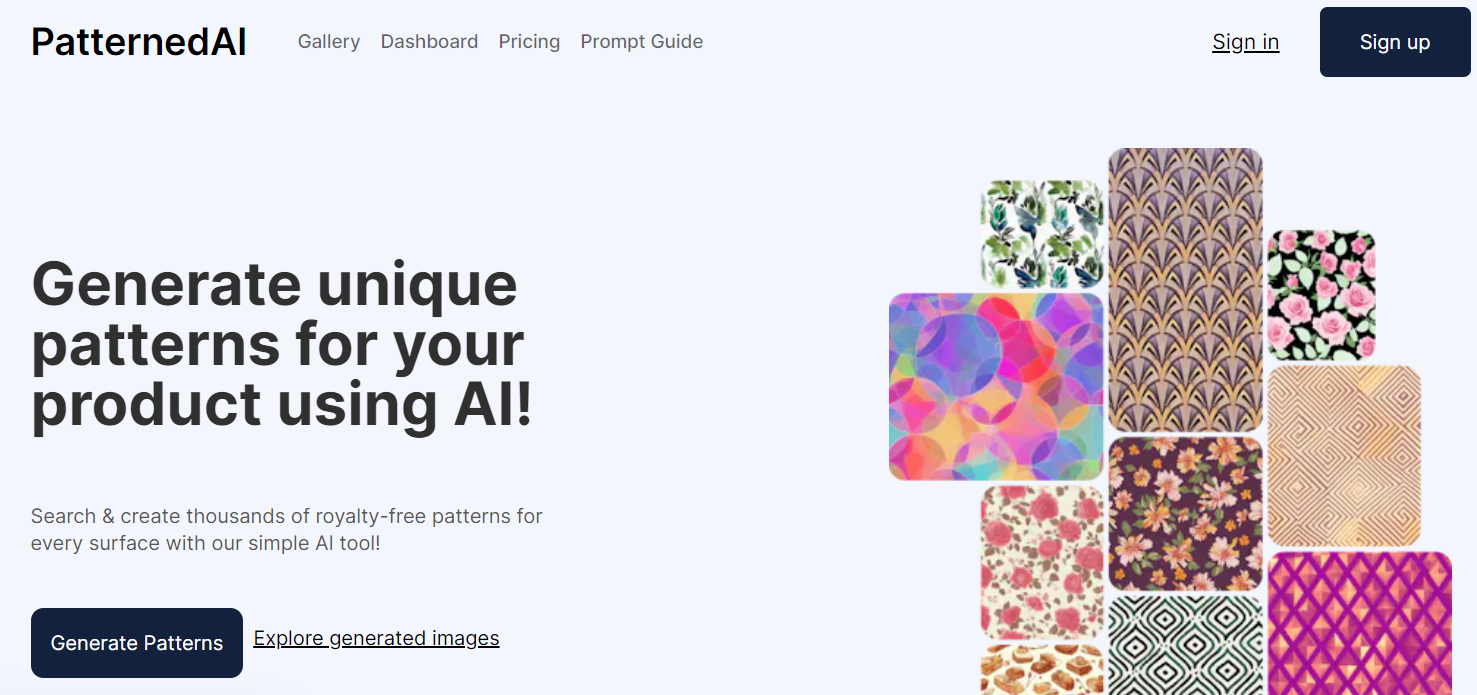Pick the dark purple floral pattern

click(x=1185, y=513)
